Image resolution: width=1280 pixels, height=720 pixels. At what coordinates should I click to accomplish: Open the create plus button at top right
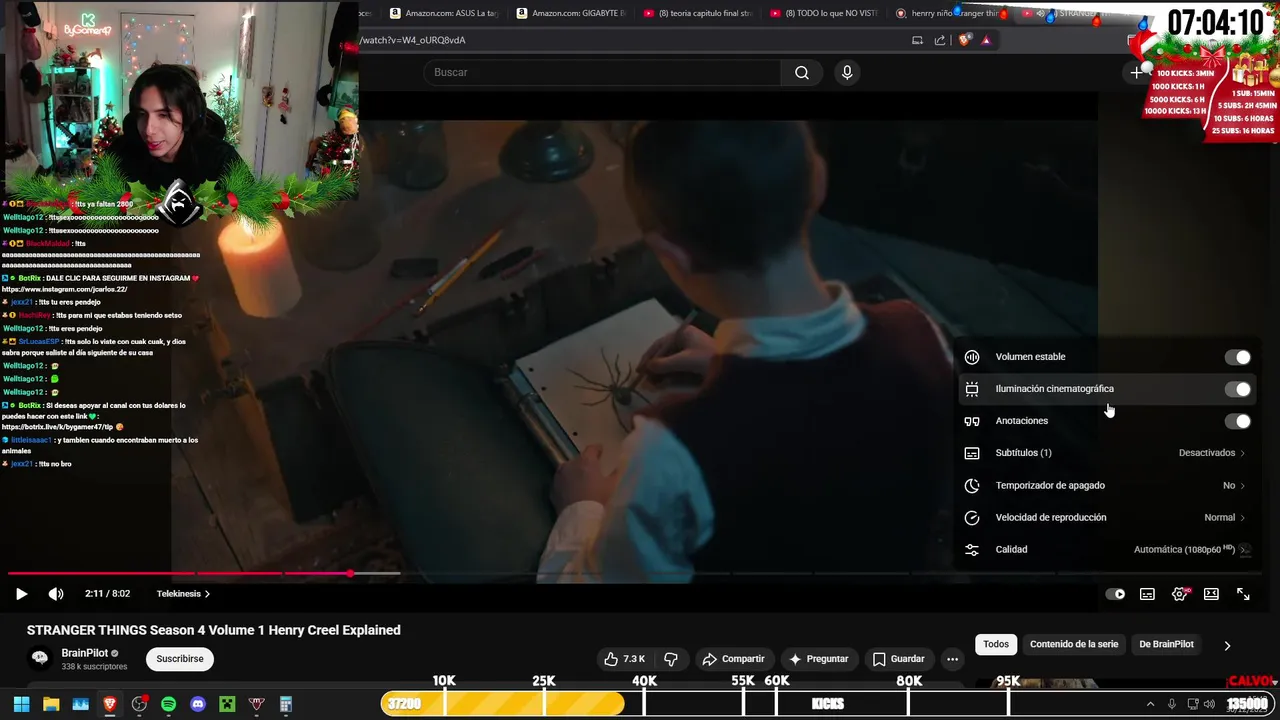(1136, 72)
